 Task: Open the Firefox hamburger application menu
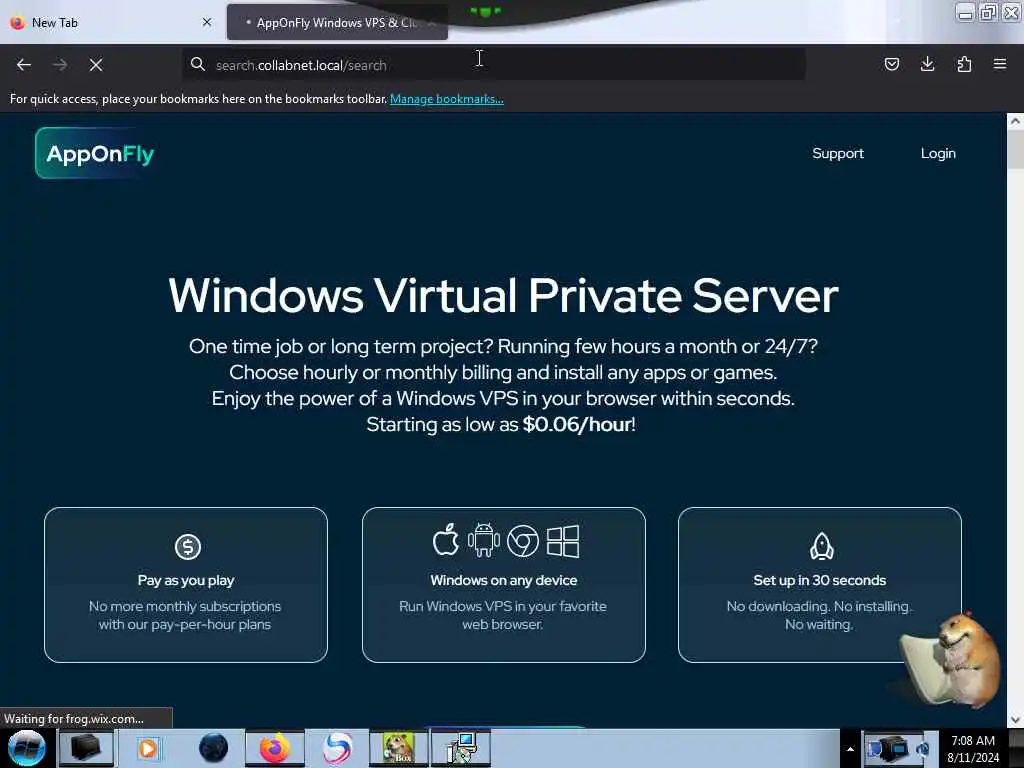(x=1000, y=64)
